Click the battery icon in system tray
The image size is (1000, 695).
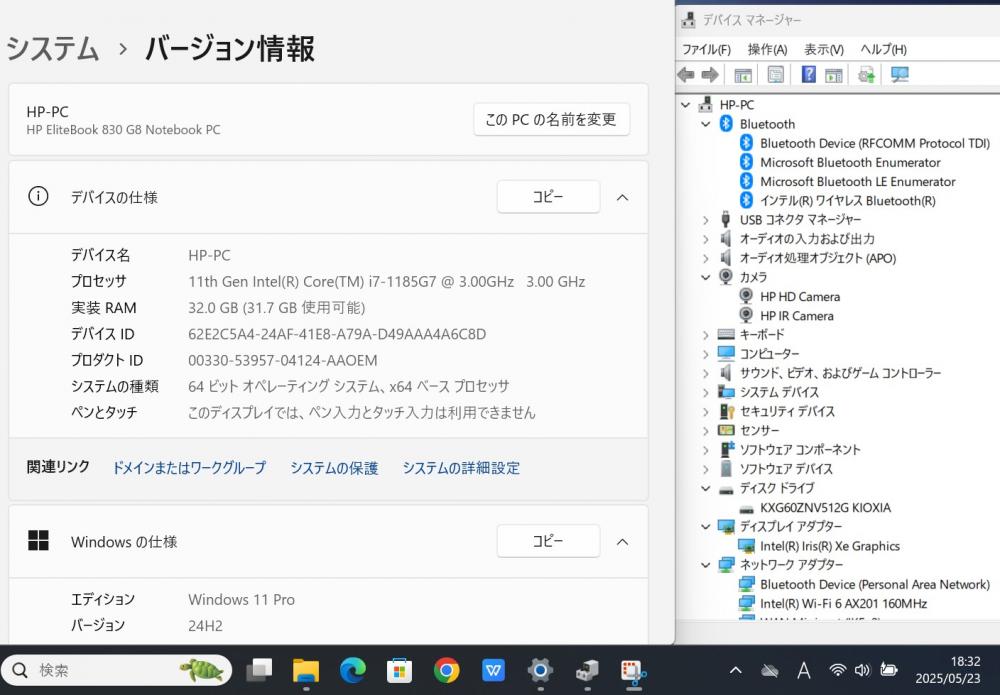(888, 670)
